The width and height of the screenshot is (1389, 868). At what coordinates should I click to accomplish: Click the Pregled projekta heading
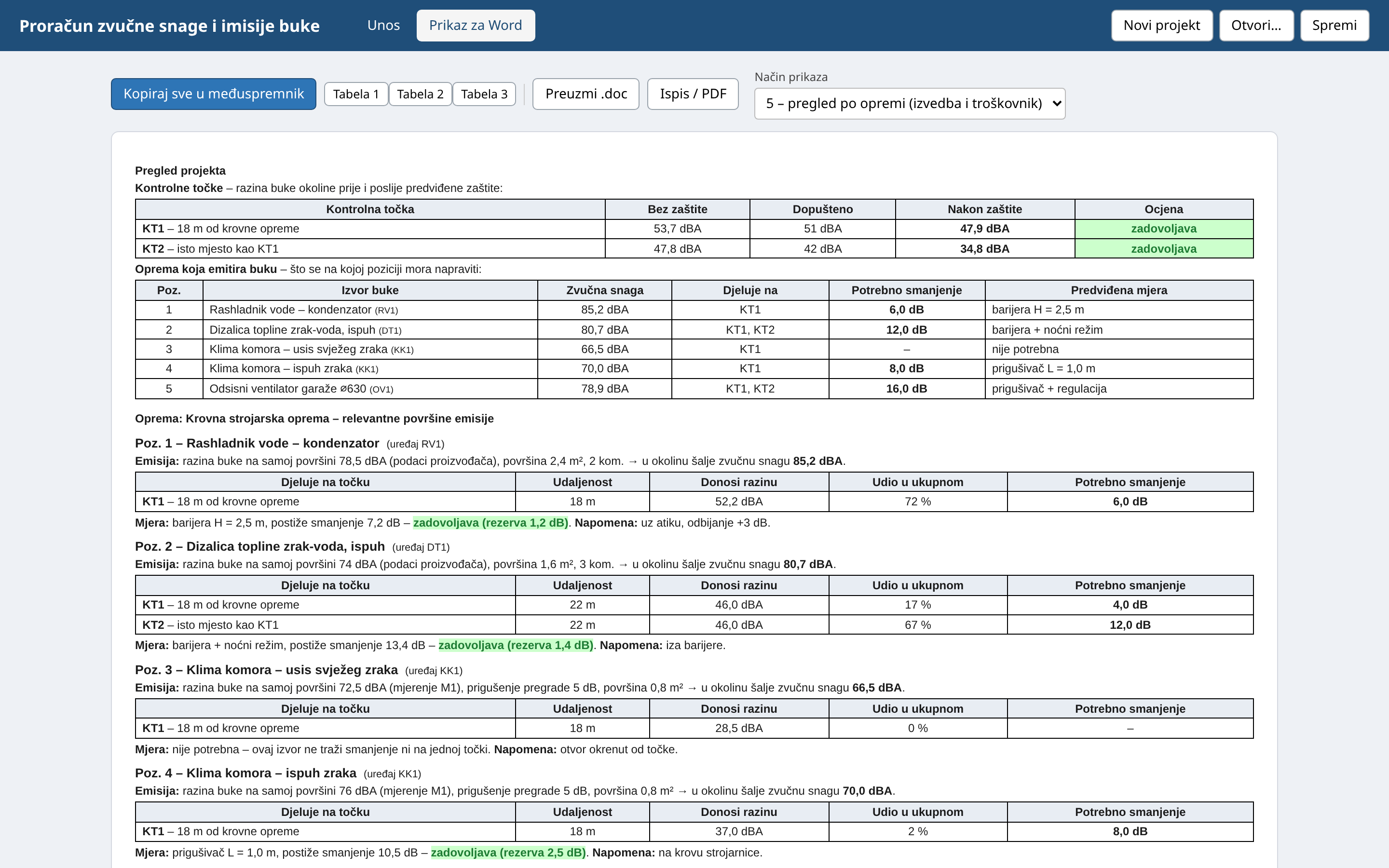coord(180,171)
